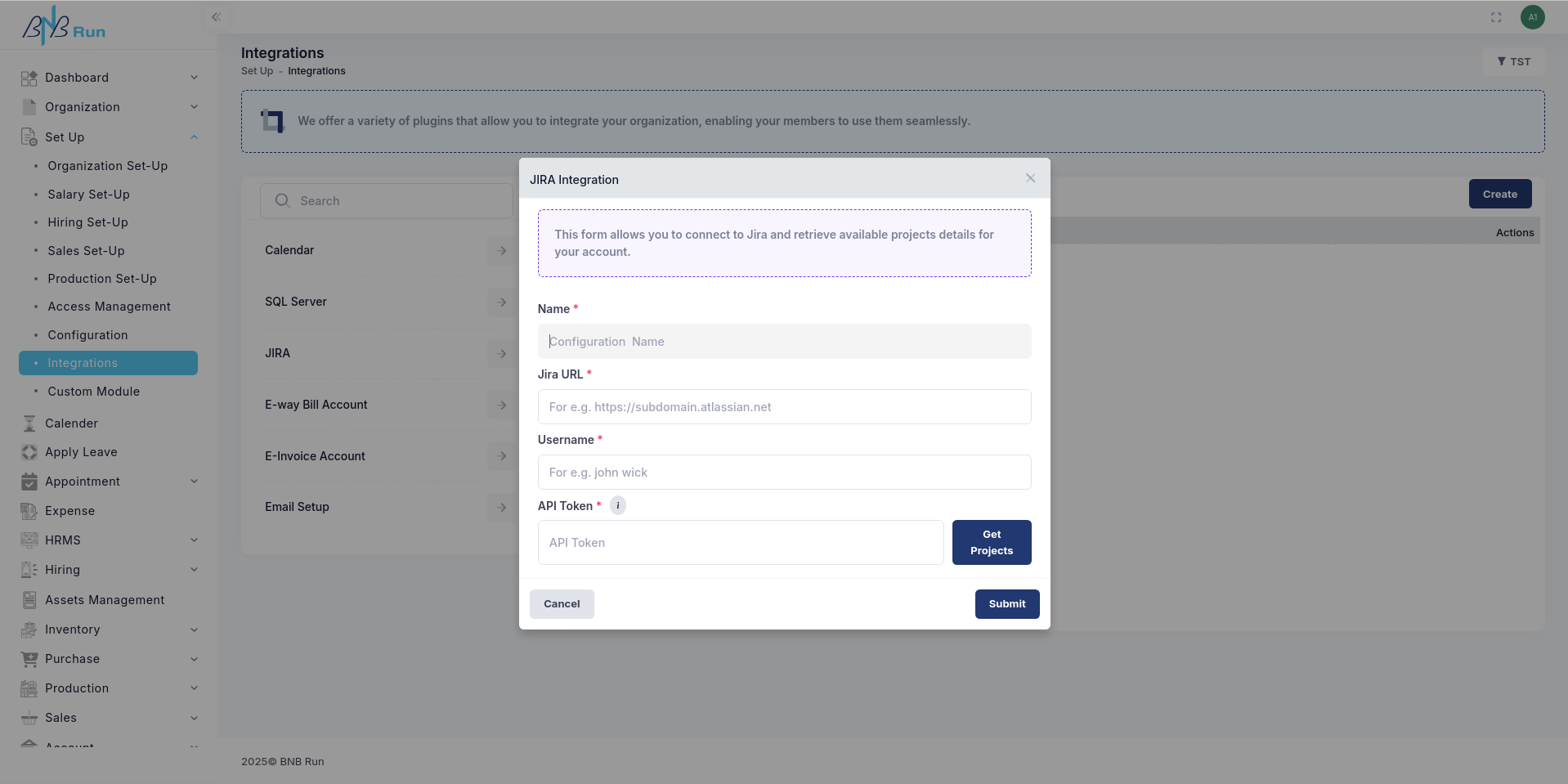This screenshot has height=784, width=1568.
Task: Open Access Management under Set Up
Action: (x=109, y=307)
